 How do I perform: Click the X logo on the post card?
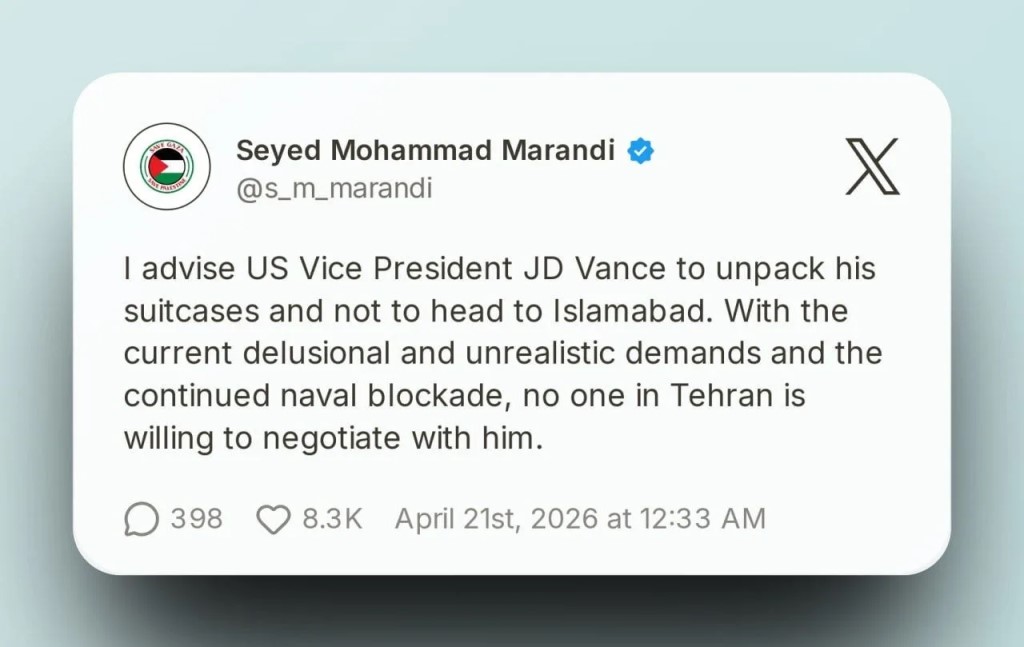872,166
